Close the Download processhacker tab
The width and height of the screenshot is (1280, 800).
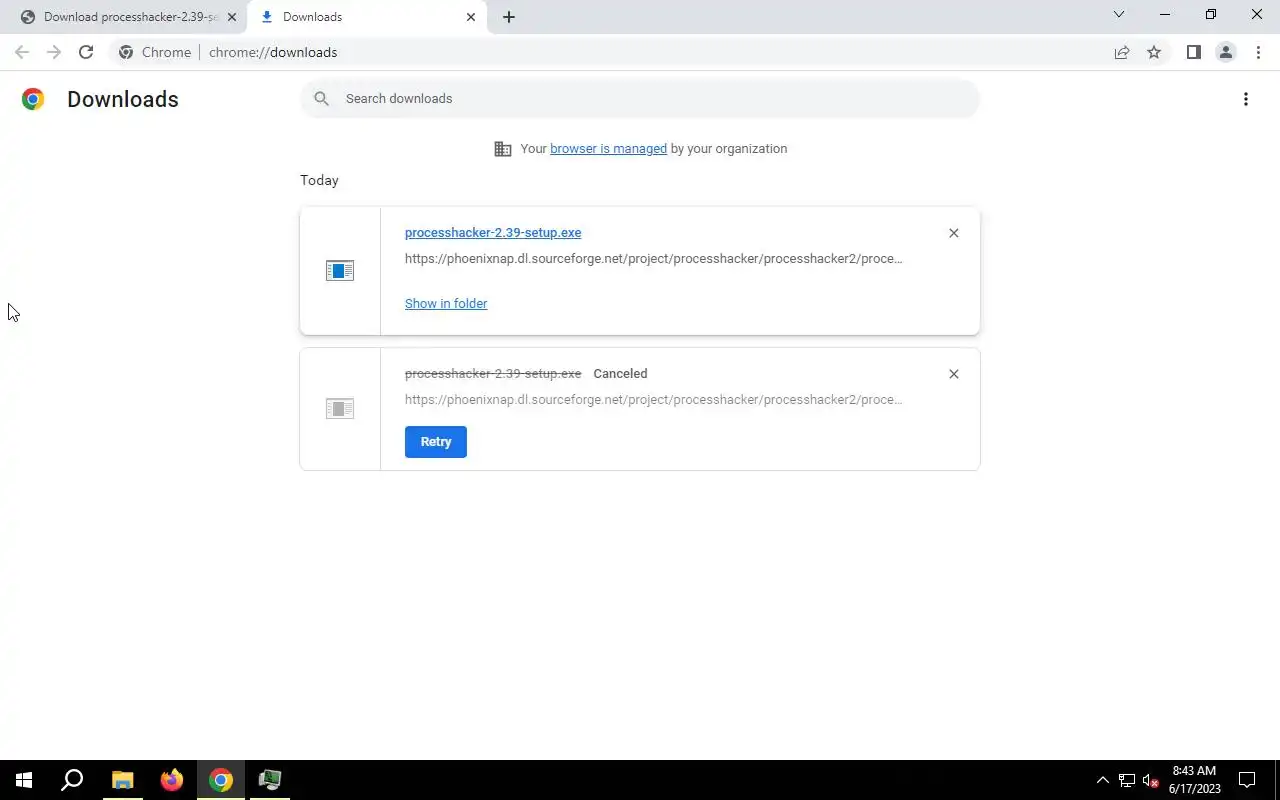coord(232,17)
